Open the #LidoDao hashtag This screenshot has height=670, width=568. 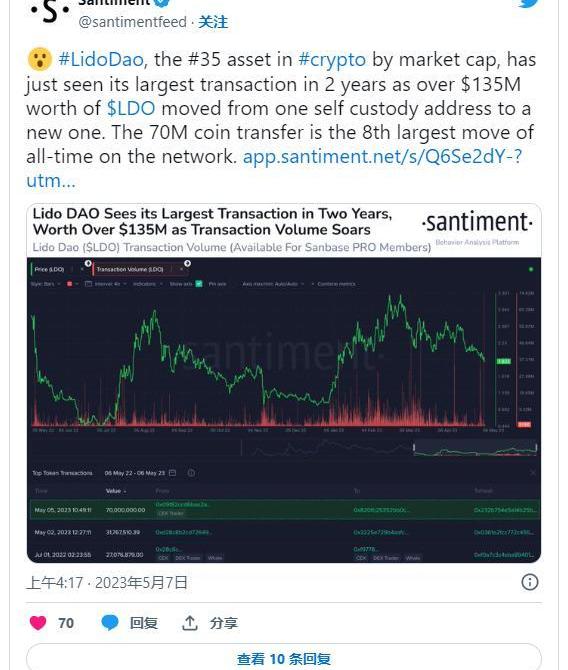coord(100,59)
